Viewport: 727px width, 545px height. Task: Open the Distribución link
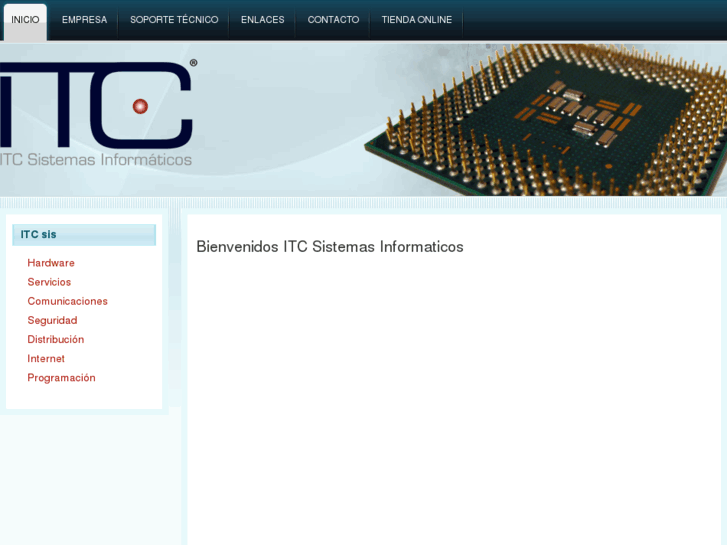pos(56,340)
